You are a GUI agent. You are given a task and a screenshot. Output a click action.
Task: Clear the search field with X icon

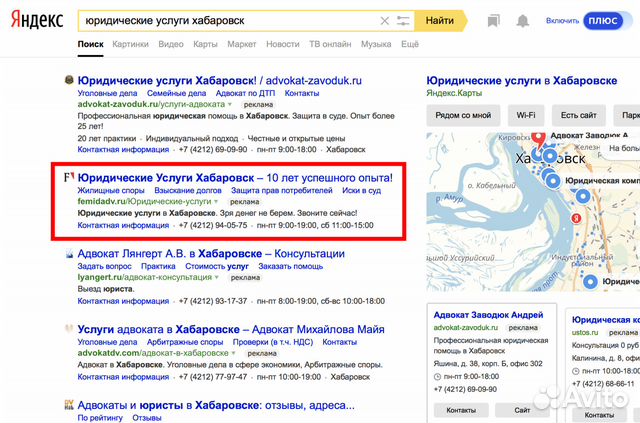tap(384, 21)
